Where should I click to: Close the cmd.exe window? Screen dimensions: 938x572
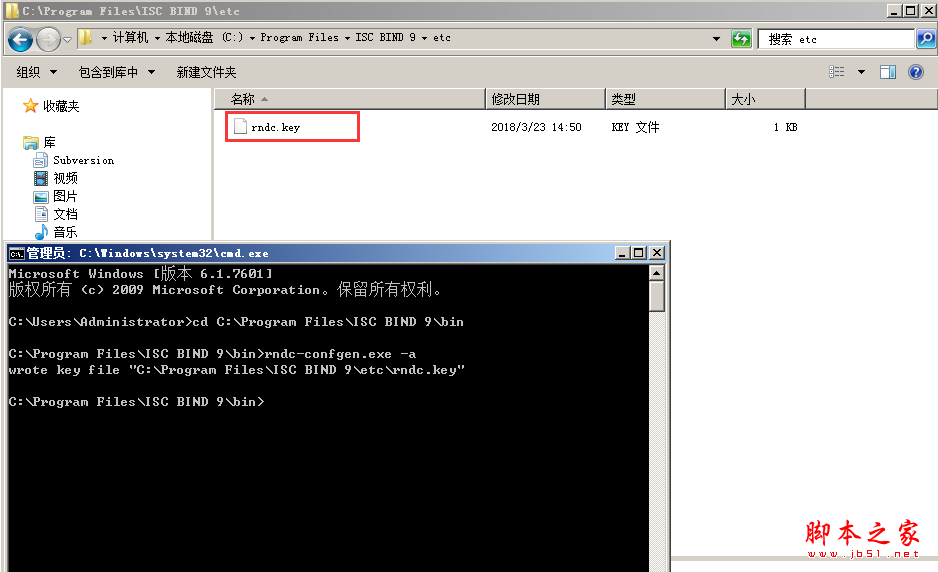click(657, 253)
